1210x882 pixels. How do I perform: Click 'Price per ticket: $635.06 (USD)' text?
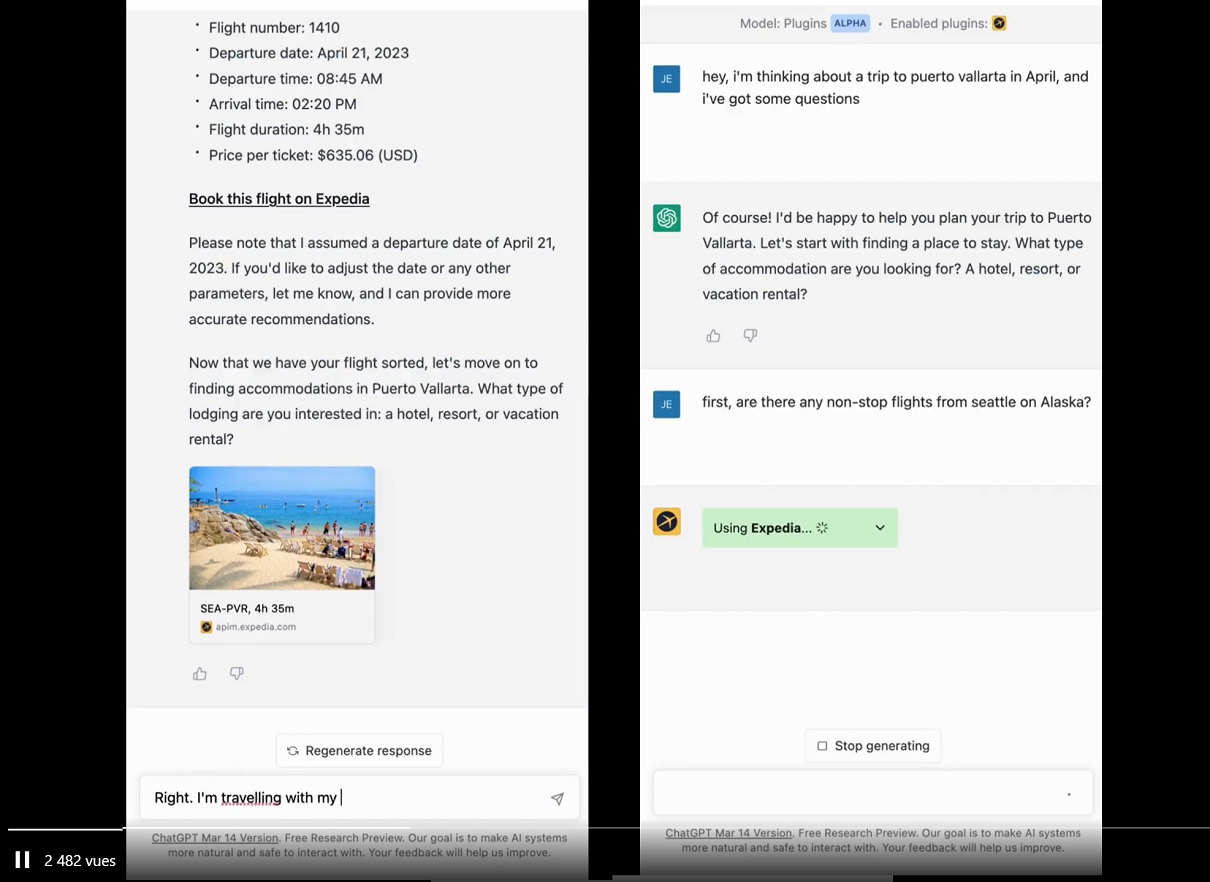[313, 155]
